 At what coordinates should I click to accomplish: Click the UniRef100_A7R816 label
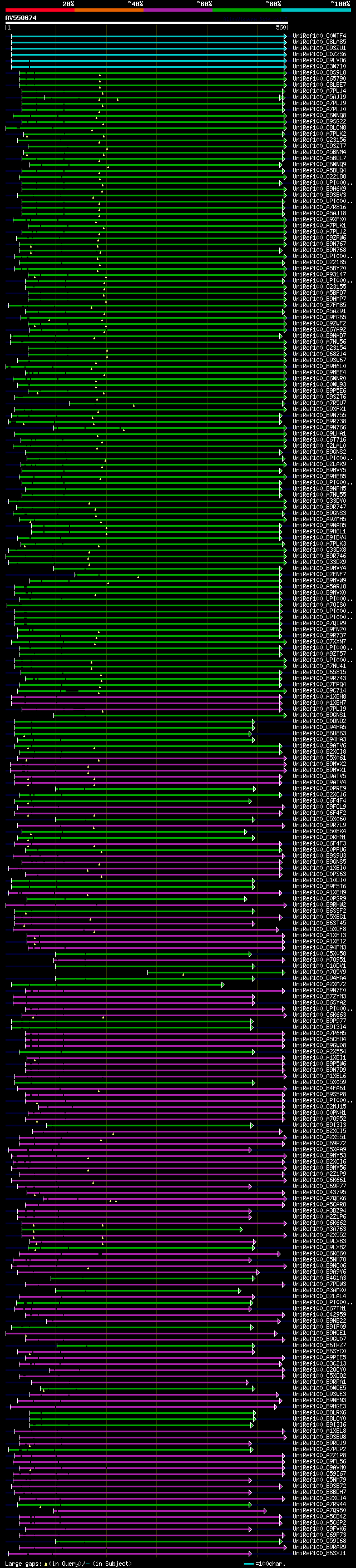pyautogui.click(x=319, y=207)
